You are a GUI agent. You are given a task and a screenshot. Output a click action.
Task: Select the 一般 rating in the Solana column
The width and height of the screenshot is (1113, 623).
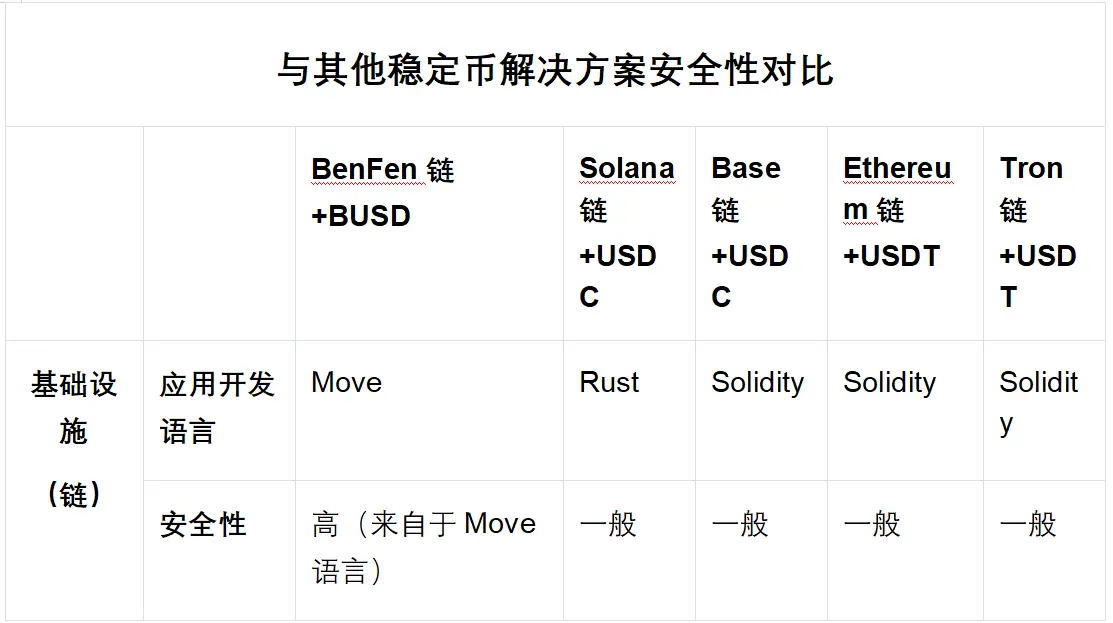tap(608, 525)
